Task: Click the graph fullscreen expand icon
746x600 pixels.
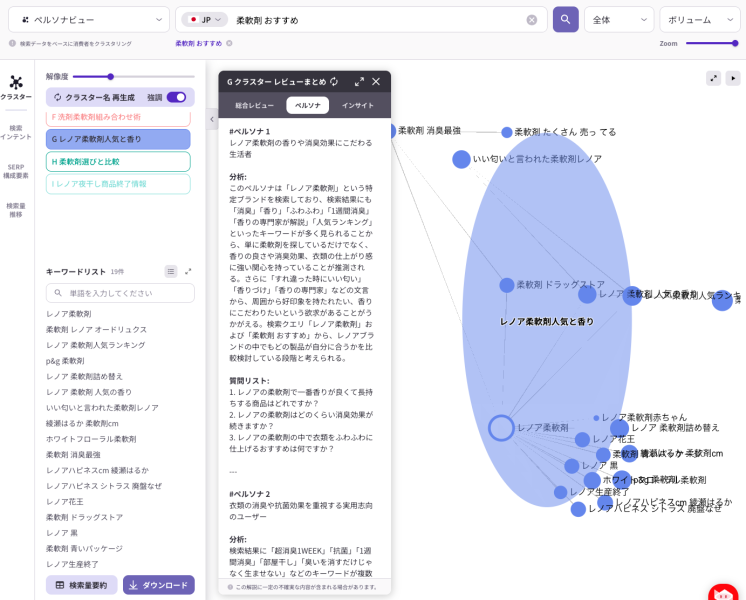Action: [x=713, y=78]
